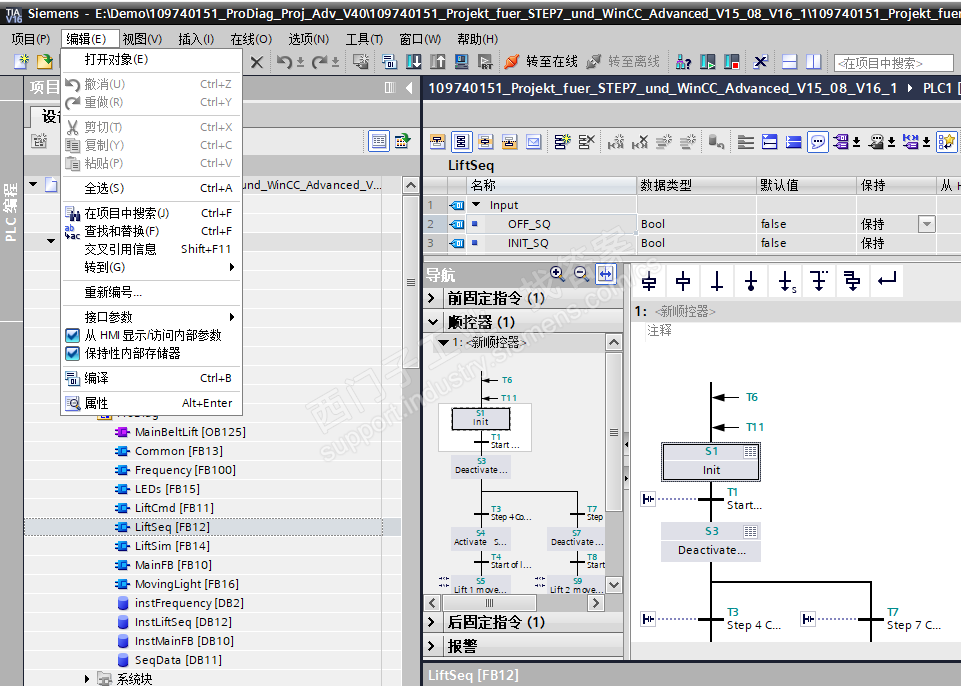Click the MainBeltLift [OB125] block icon
Viewport: 961px width, 686px height.
click(x=124, y=432)
